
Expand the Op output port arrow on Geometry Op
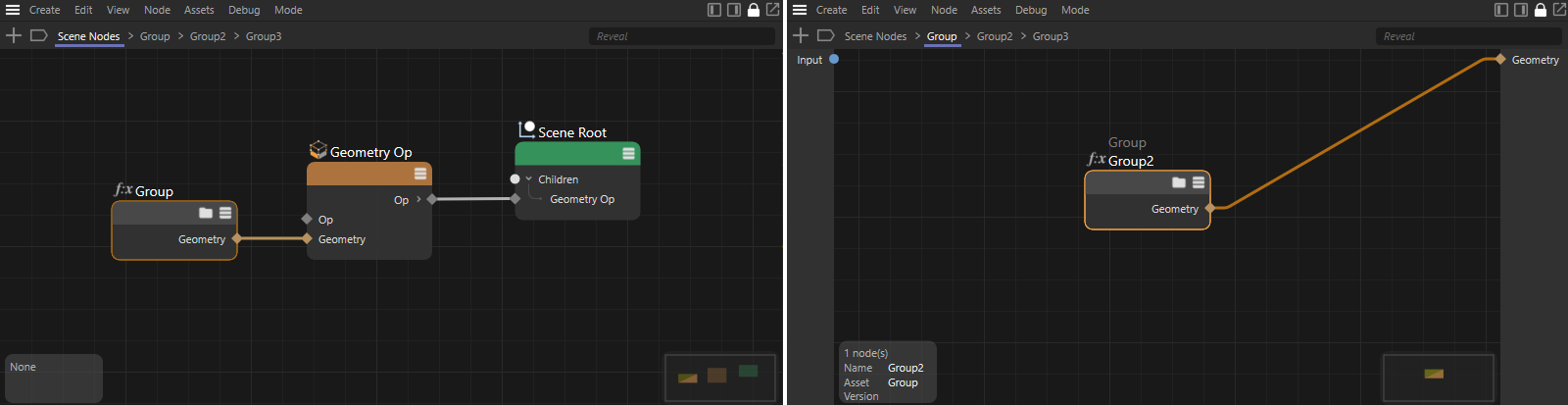tap(418, 199)
